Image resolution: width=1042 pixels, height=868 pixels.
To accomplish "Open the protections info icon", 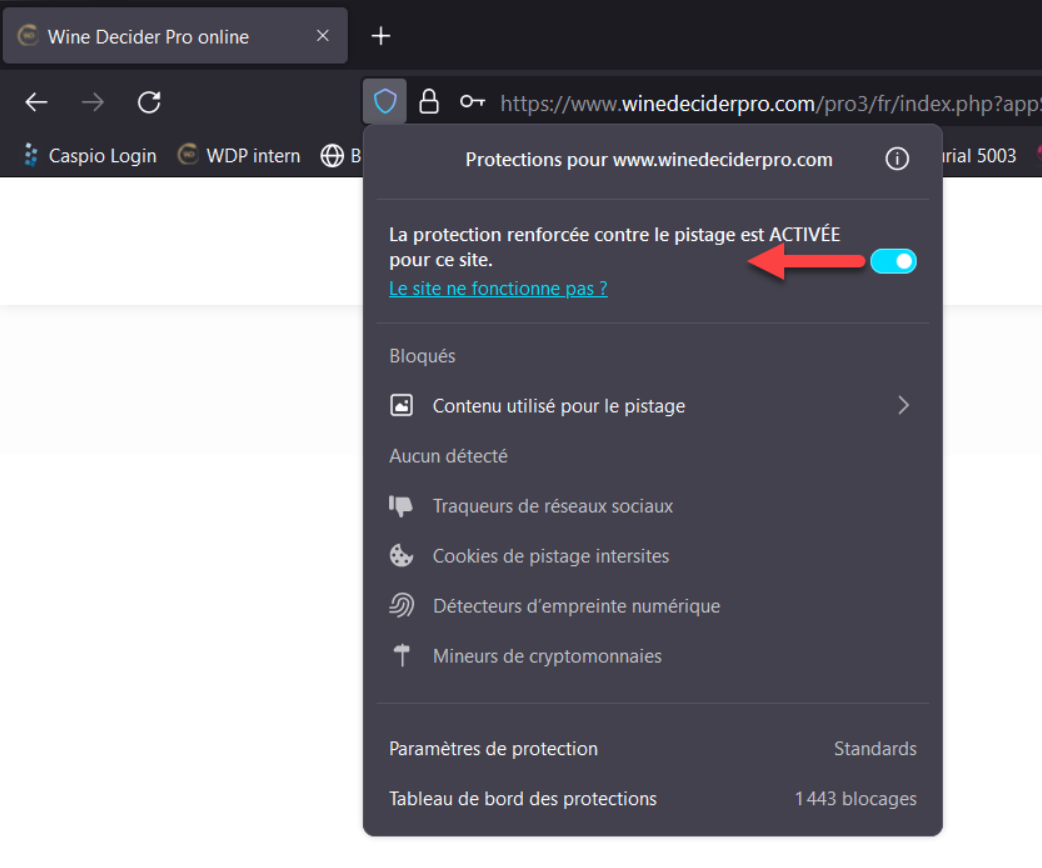I will coord(897,159).
